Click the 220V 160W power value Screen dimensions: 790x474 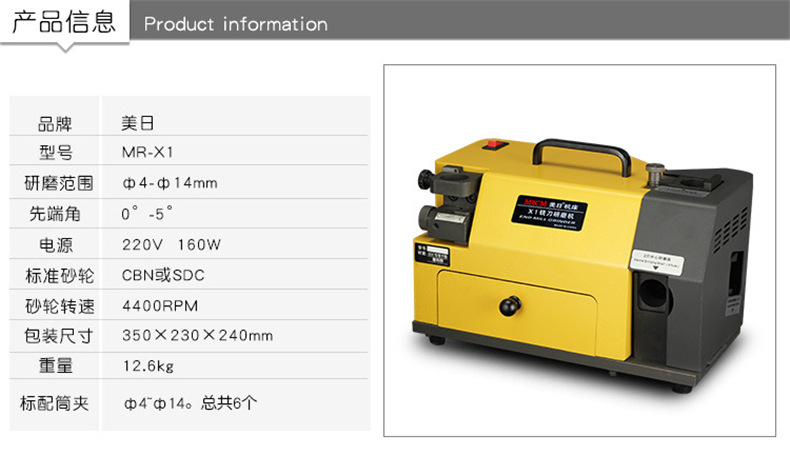[171, 245]
